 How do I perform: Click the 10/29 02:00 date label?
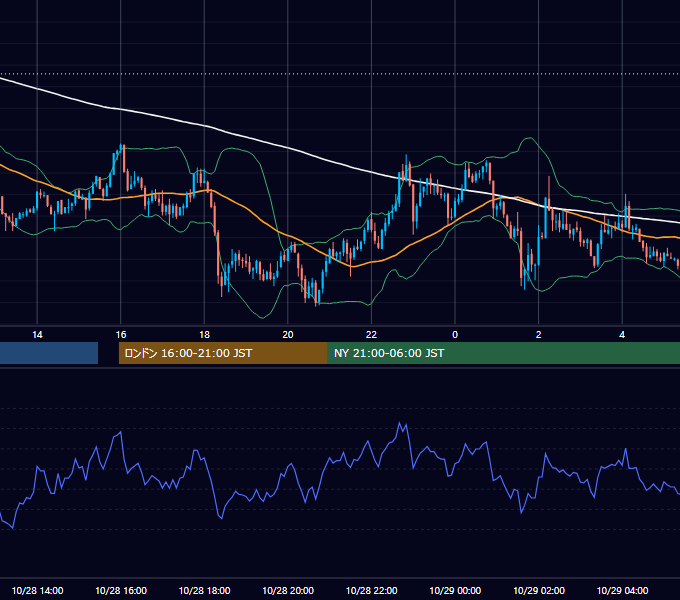(539, 590)
